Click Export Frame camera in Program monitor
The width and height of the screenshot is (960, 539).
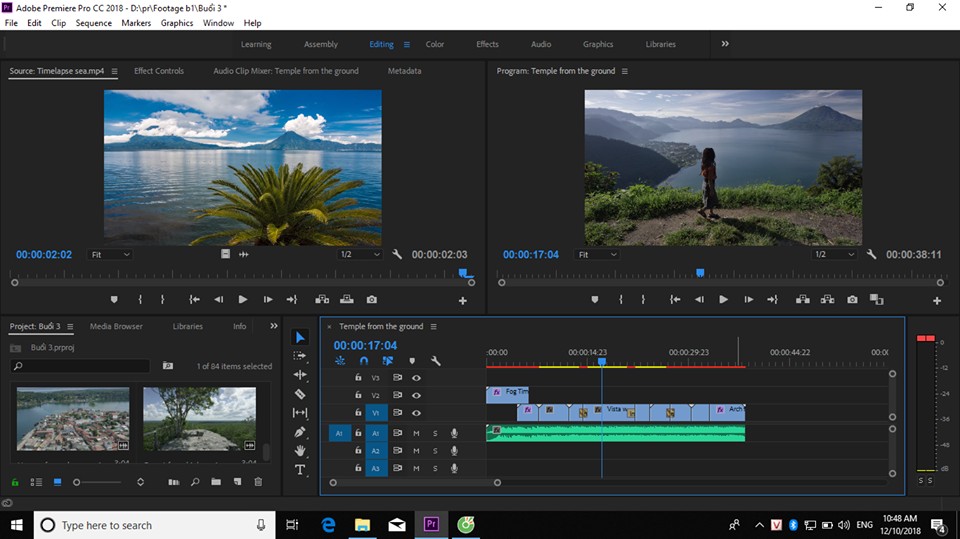click(852, 300)
